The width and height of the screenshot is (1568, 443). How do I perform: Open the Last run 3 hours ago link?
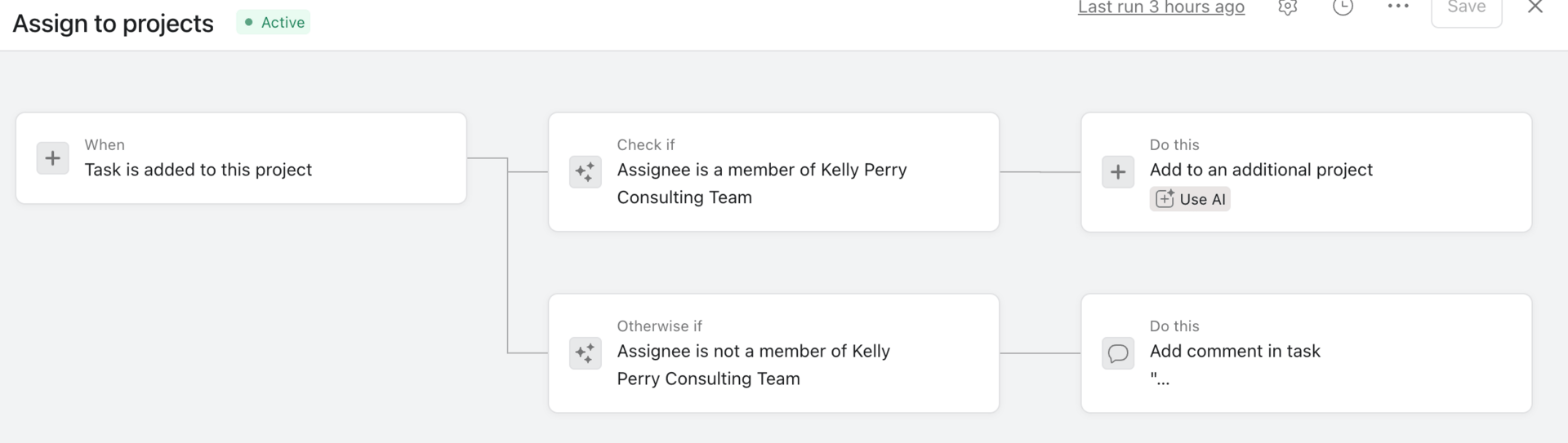pyautogui.click(x=1160, y=8)
